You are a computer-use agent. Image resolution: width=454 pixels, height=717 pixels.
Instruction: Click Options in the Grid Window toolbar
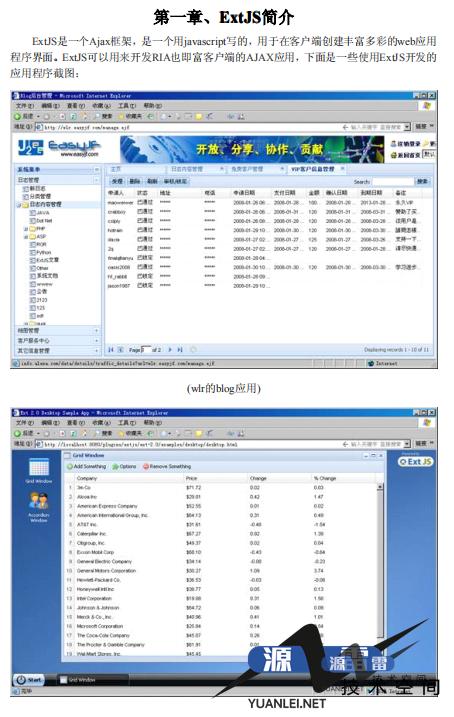[124, 466]
